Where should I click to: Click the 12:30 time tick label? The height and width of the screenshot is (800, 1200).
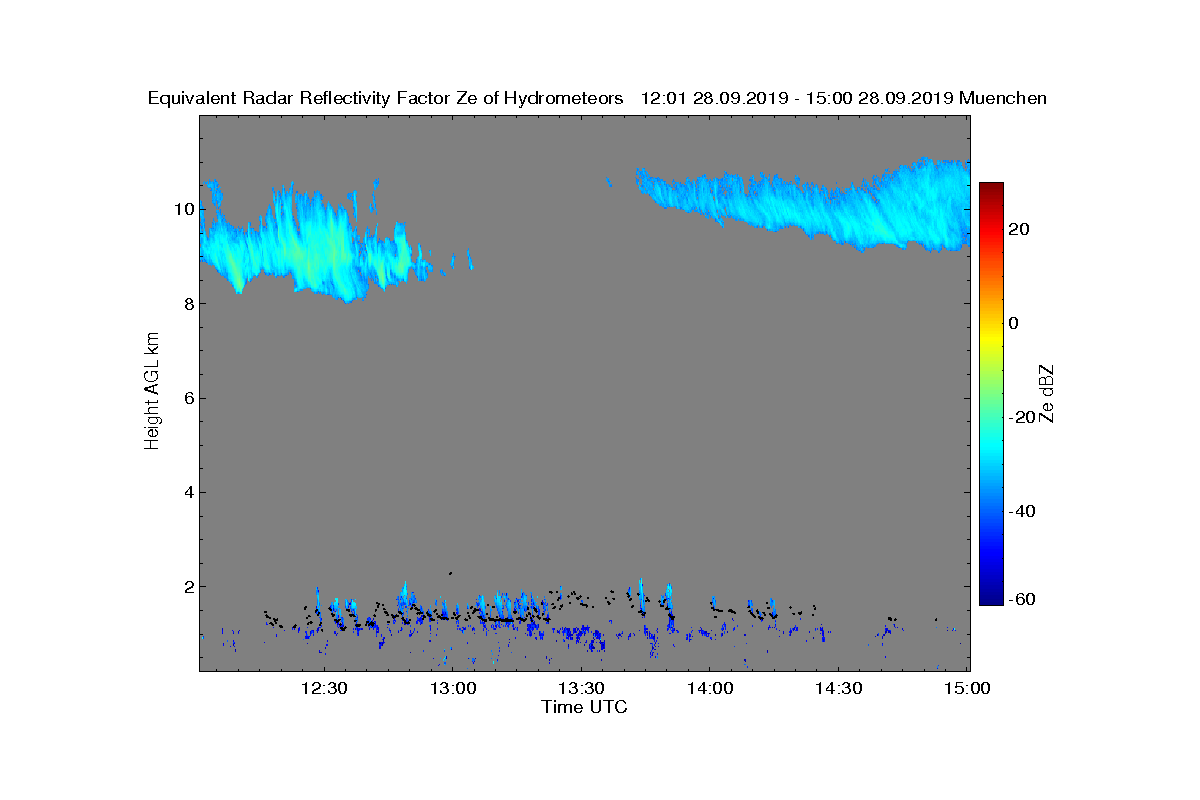pyautogui.click(x=323, y=689)
